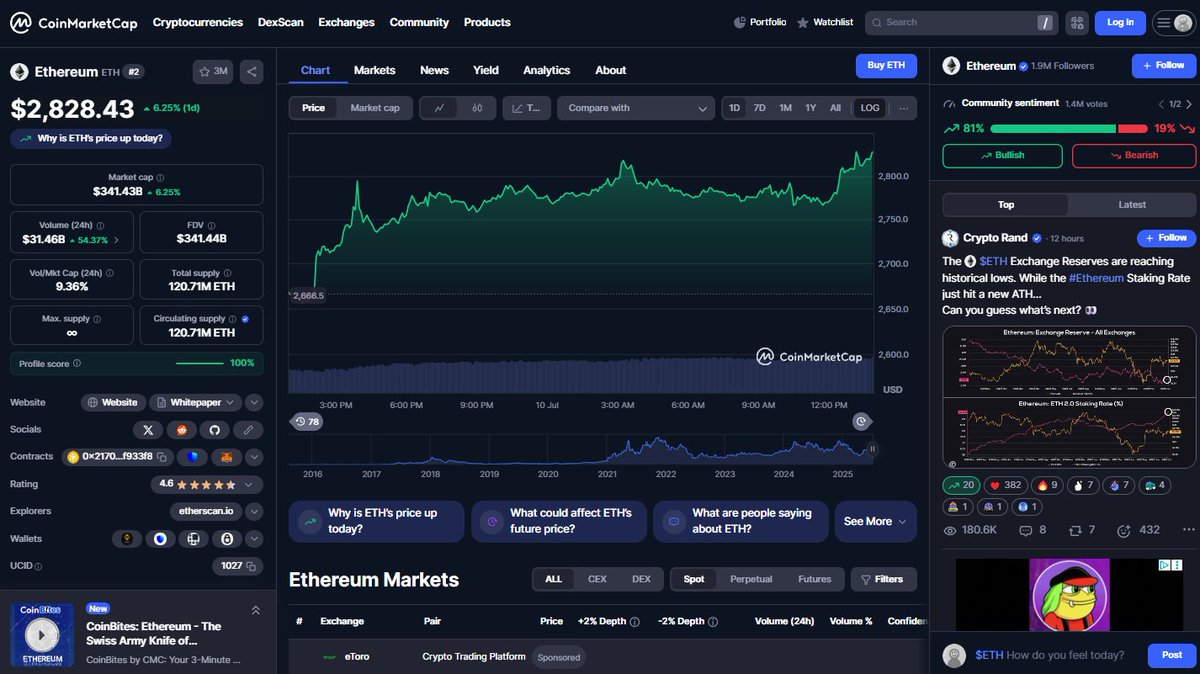Screen dimensions: 1200x674
Task: Collapse the CoinBites player chevron
Action: pyautogui.click(x=255, y=610)
